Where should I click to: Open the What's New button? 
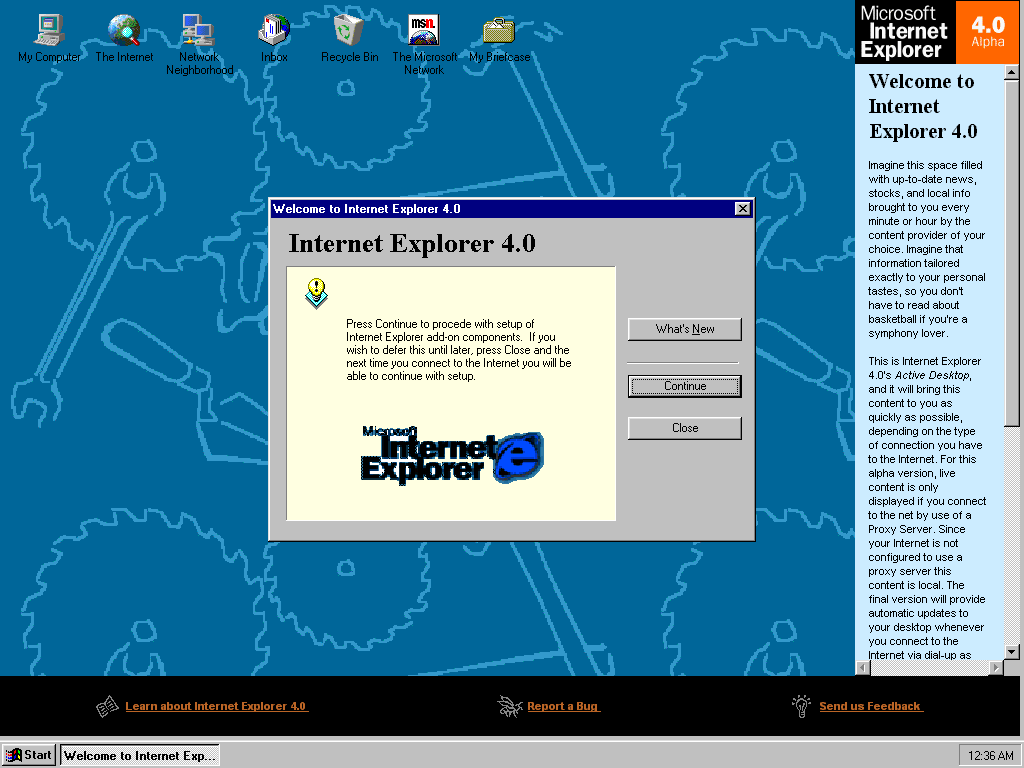coord(684,329)
